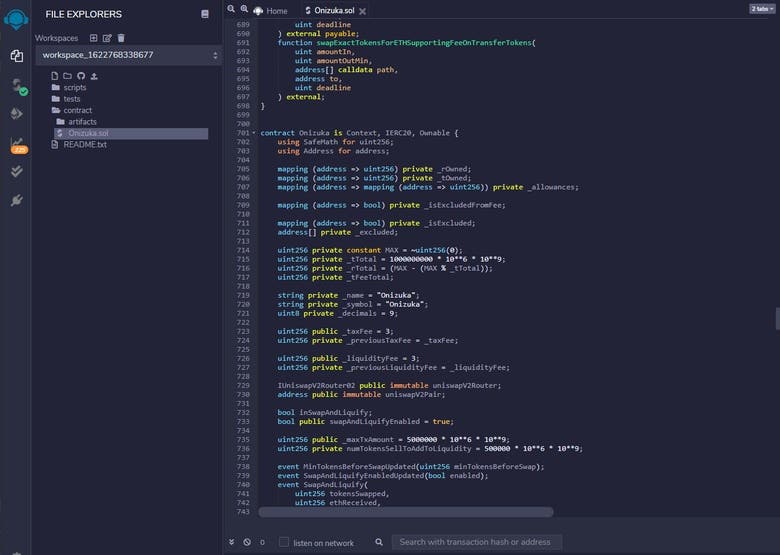Click the rename workspace icon
Screen dimensions: 780x555
tap(107, 38)
